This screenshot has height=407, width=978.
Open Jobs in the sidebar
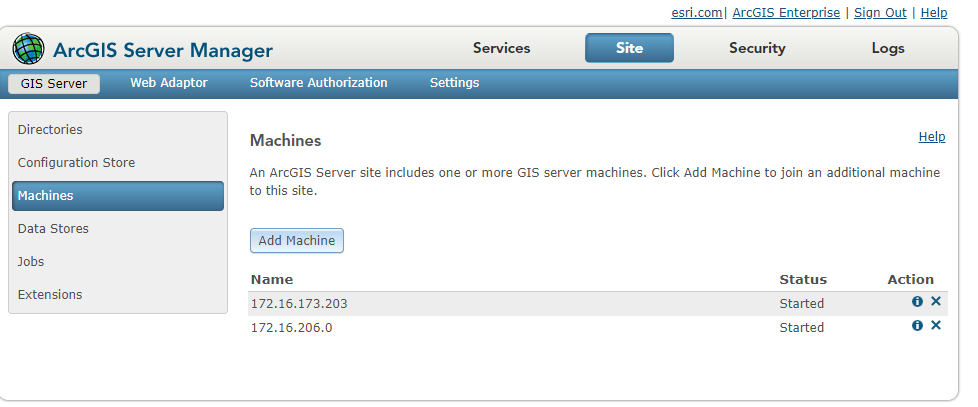pos(118,262)
